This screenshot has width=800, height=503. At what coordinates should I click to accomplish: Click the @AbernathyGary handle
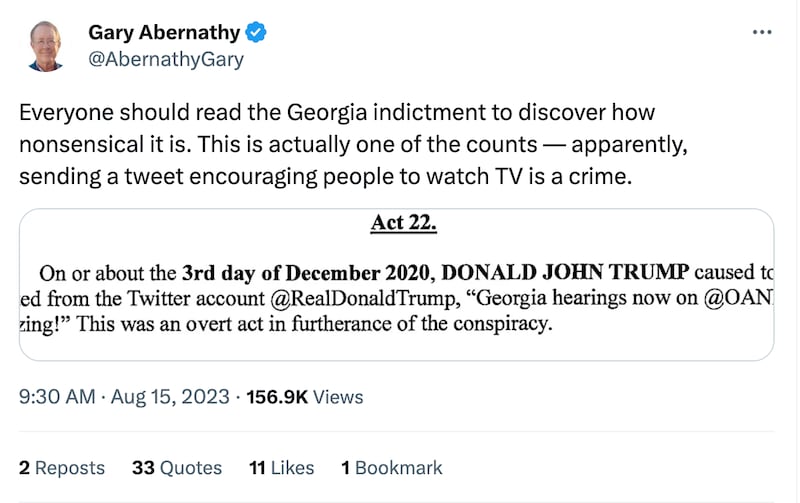(x=166, y=59)
